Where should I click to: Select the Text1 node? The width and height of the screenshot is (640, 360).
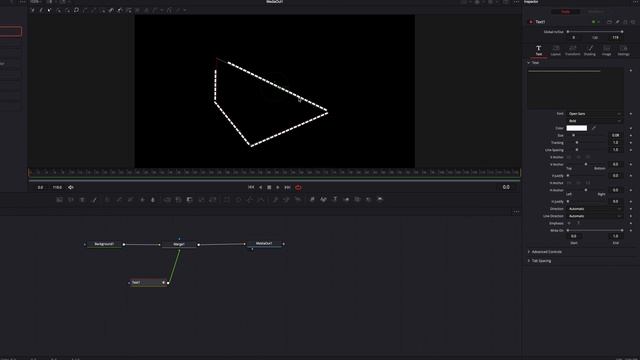point(148,282)
